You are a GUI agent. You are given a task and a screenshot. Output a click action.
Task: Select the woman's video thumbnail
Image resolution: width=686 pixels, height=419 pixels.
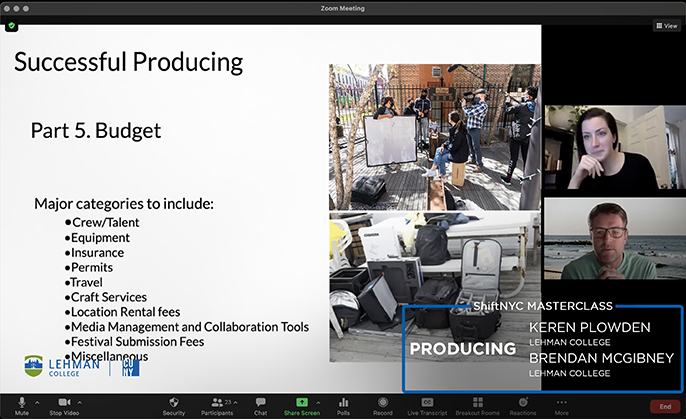613,147
